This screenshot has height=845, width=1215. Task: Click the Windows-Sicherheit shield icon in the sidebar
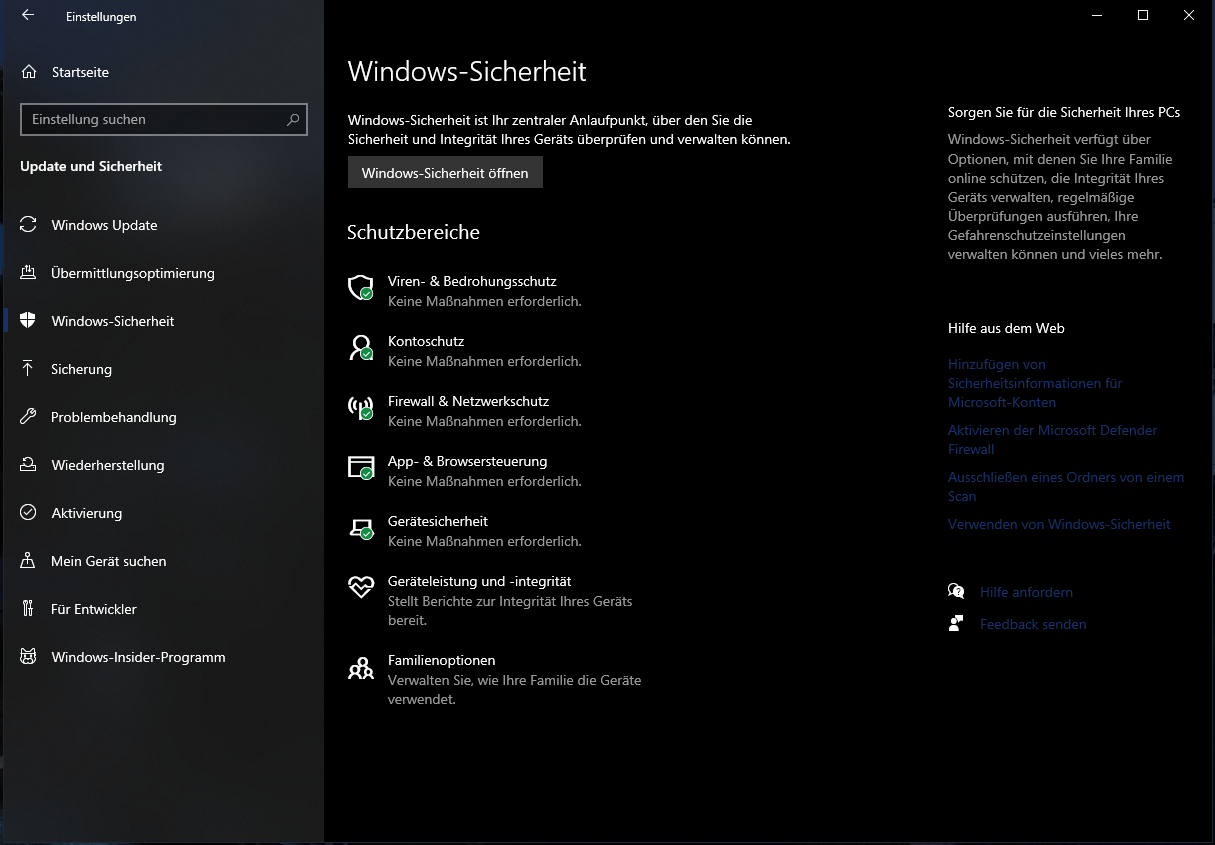click(x=28, y=321)
